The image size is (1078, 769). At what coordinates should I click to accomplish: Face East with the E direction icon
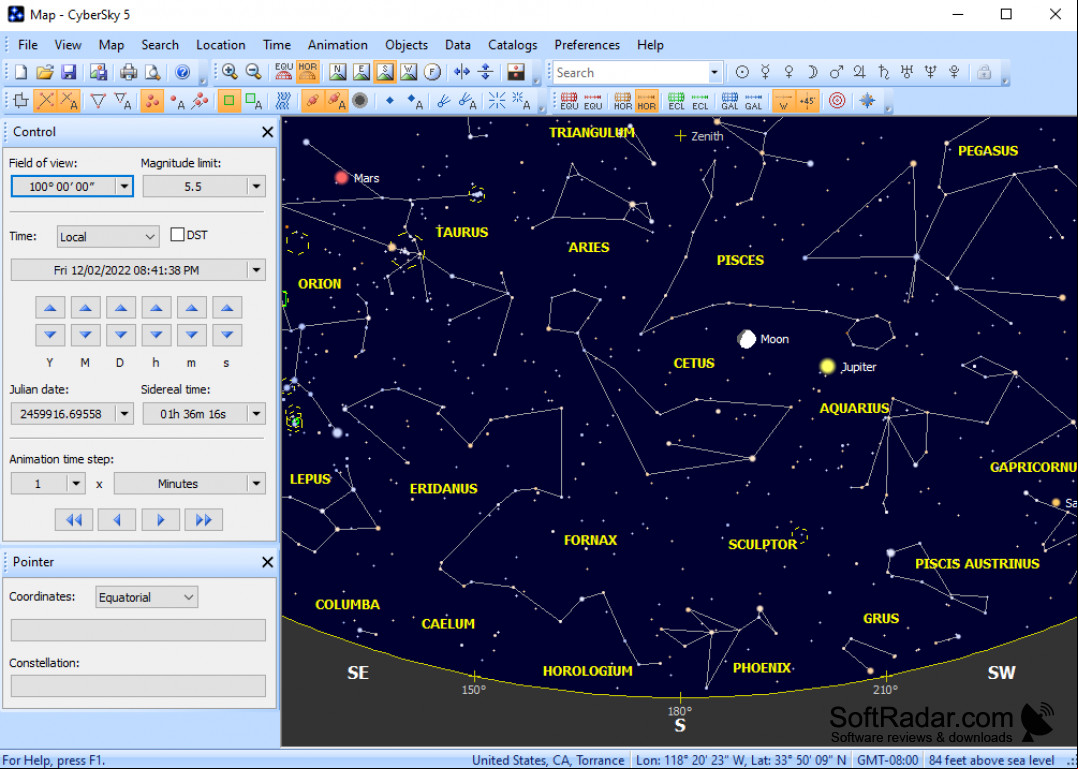click(x=361, y=72)
